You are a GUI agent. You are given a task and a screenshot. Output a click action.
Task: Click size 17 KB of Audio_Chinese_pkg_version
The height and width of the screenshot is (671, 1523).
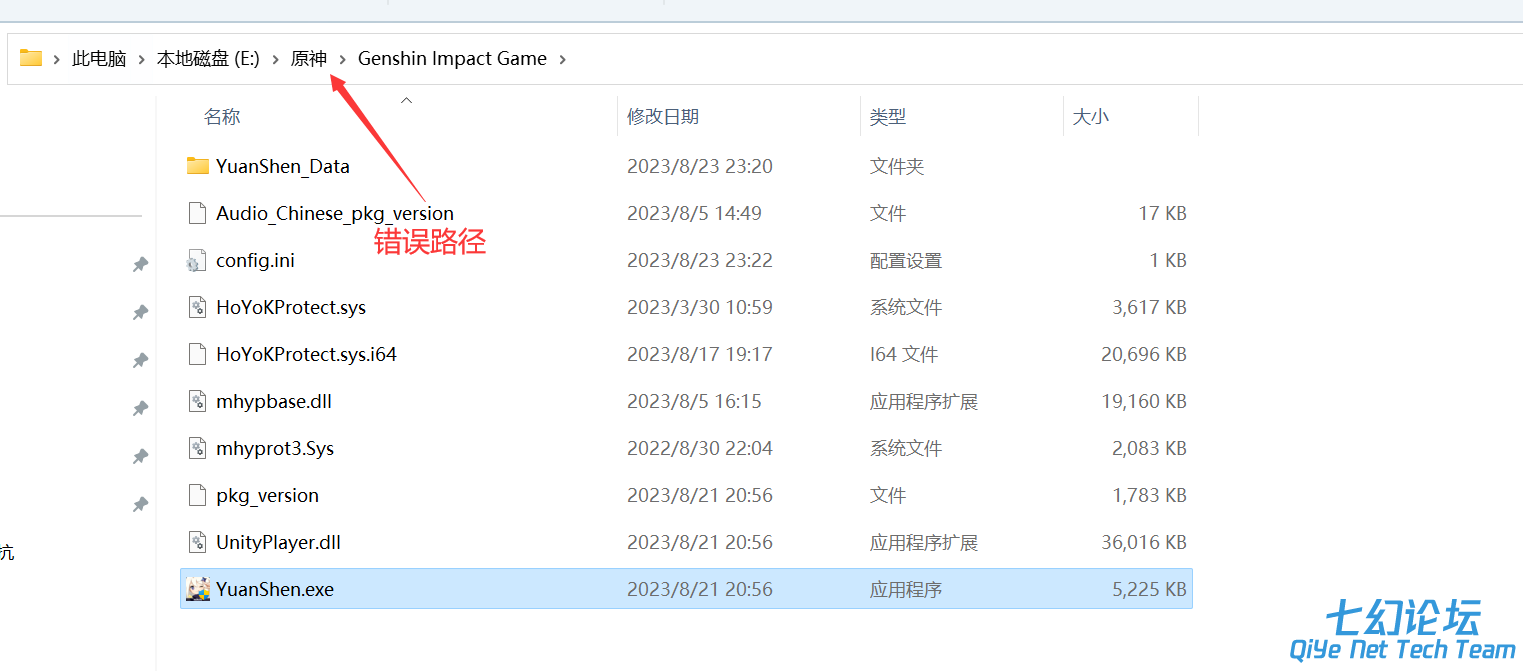point(1162,214)
